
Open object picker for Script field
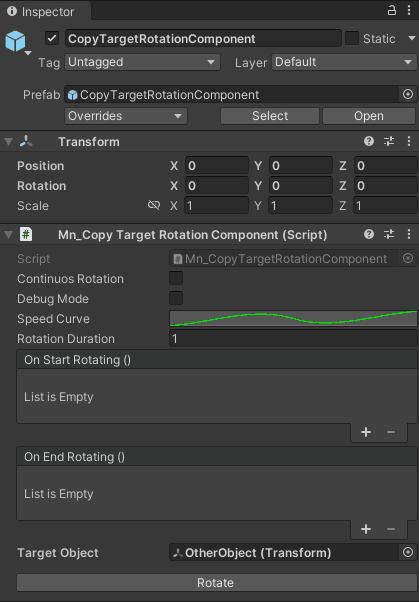pos(408,258)
